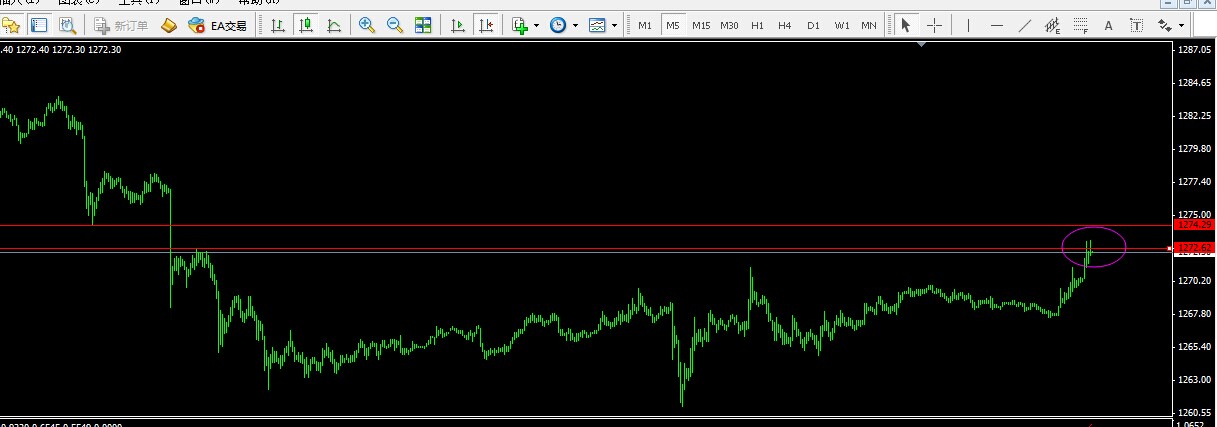Click the red 1274.29 price label
1217x427 pixels.
point(1194,226)
